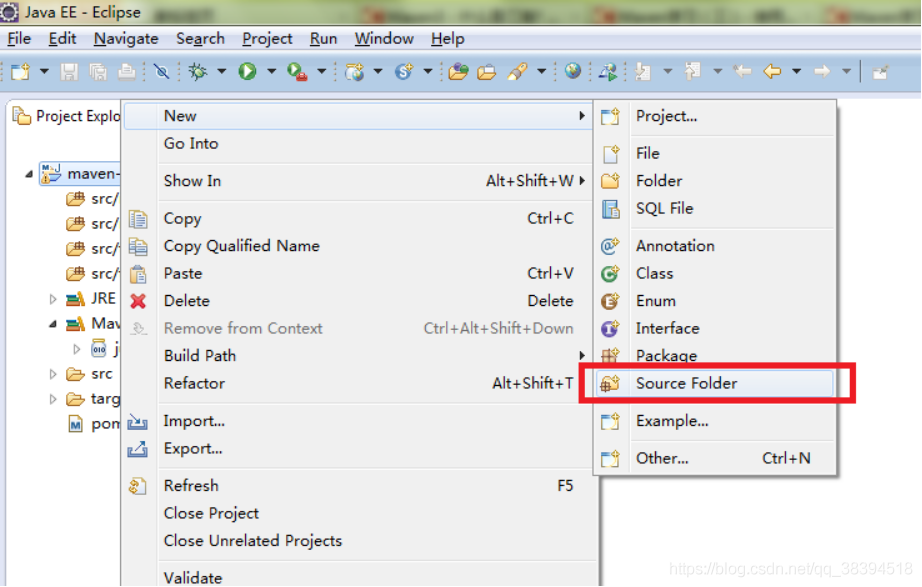The image size is (922, 587).
Task: Click the New wizard toolbar icon
Action: click(x=19, y=72)
